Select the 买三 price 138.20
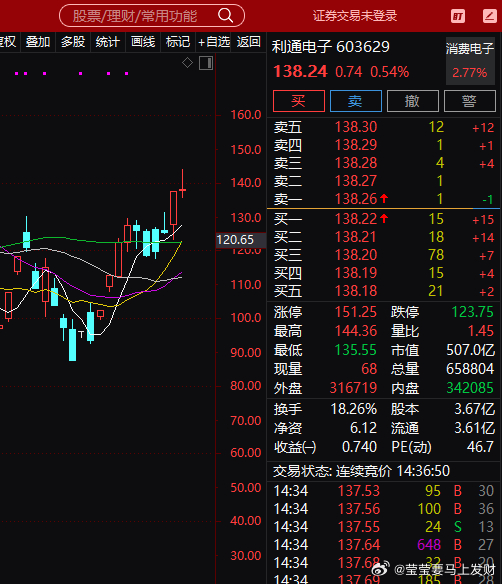 [356, 255]
